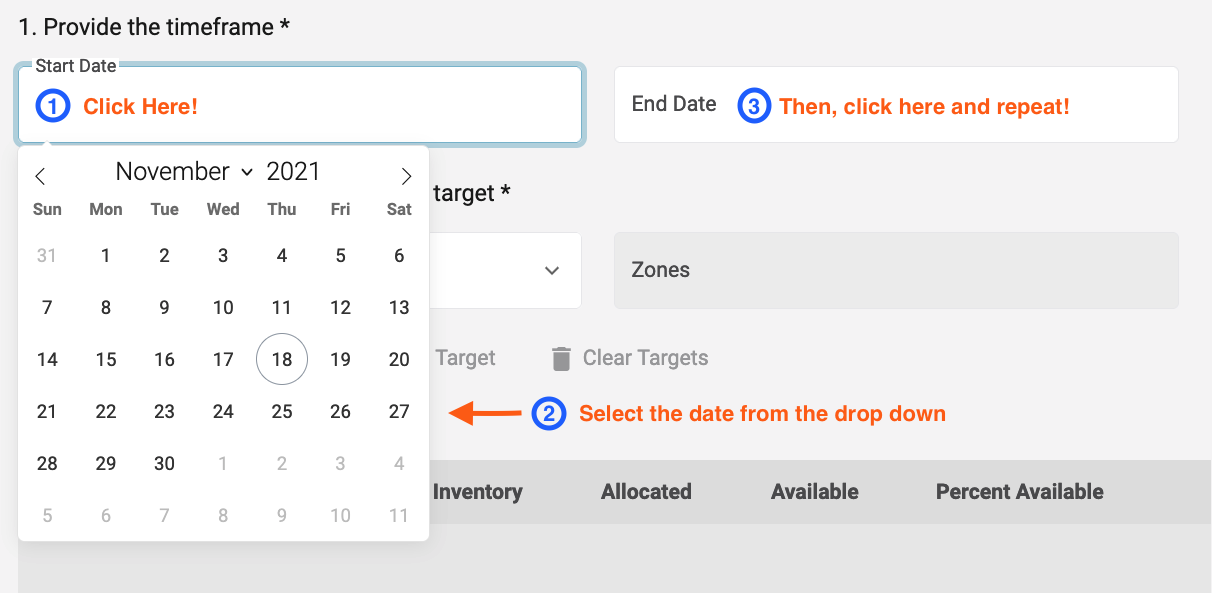Viewport: 1212px width, 593px height.
Task: Click the End Date field
Action: point(896,105)
